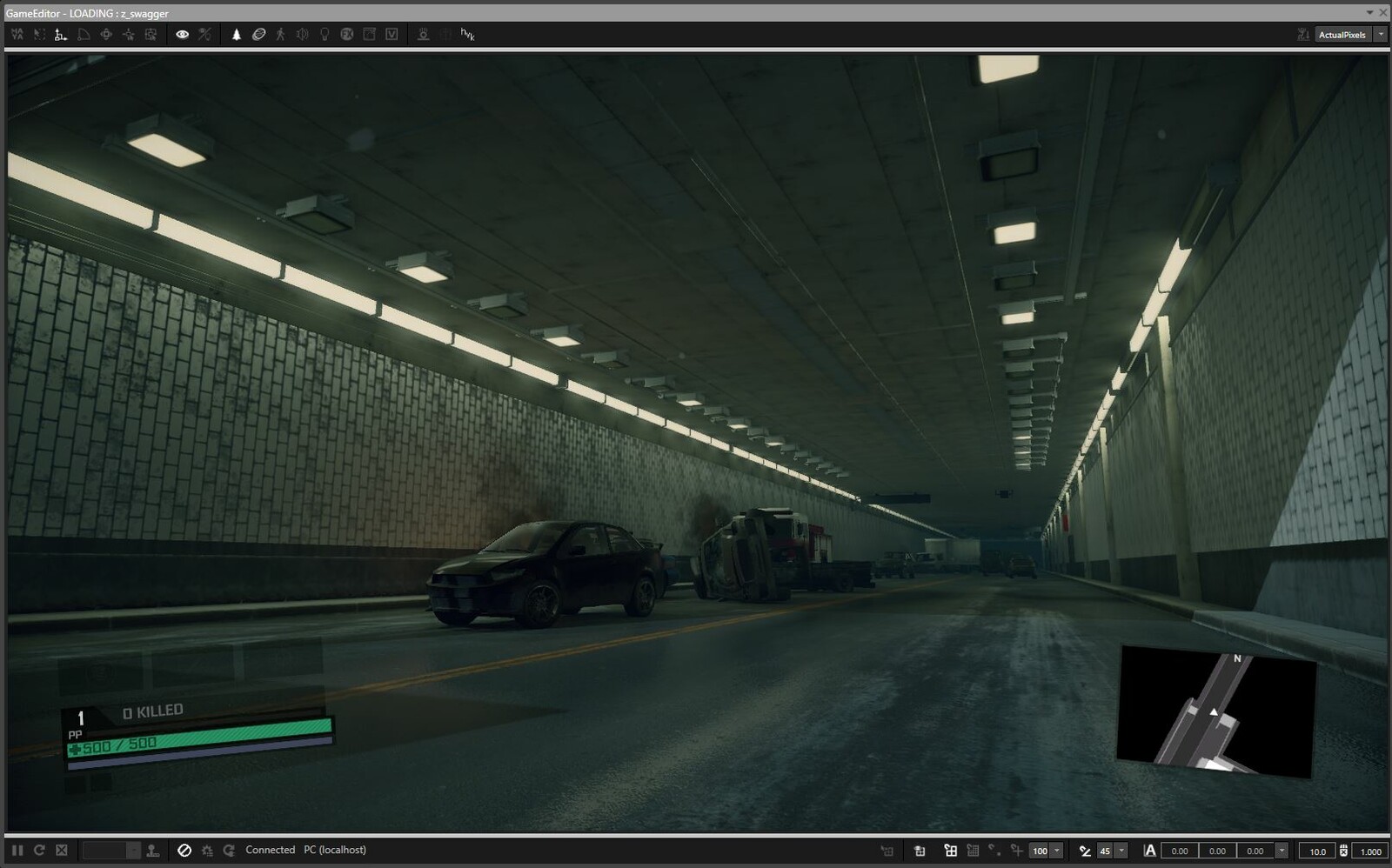
Task: Activate the arrow selection tool icon
Action: tap(39, 35)
